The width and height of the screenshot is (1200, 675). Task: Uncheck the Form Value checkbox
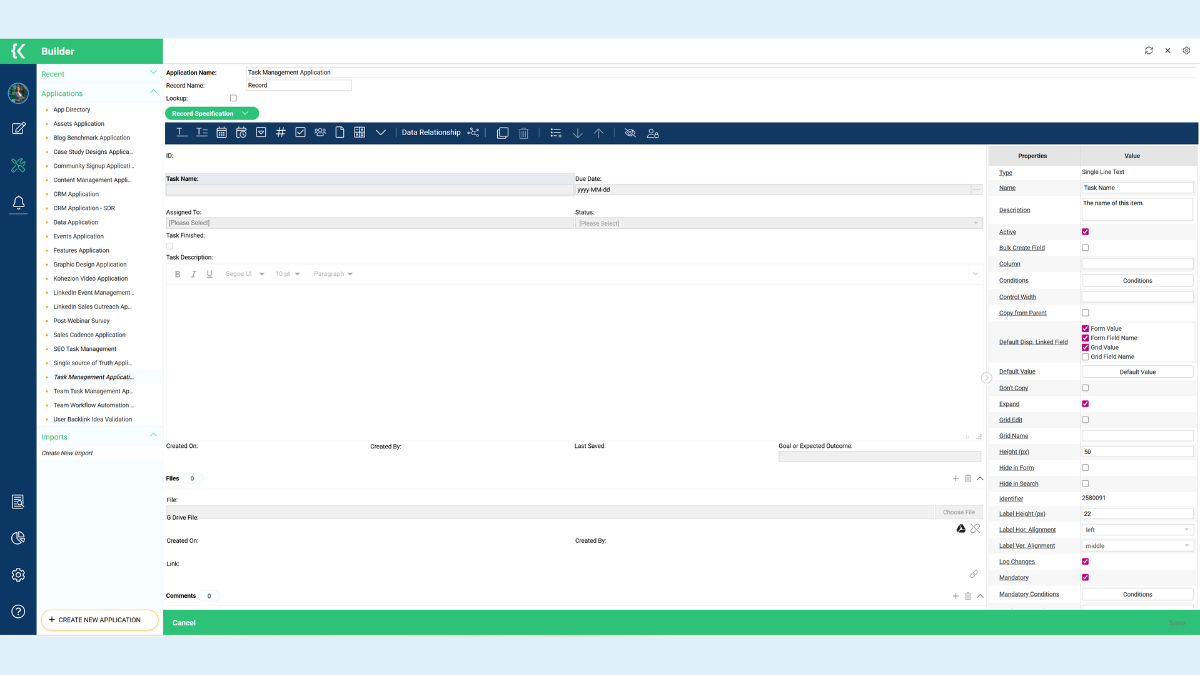[1086, 328]
